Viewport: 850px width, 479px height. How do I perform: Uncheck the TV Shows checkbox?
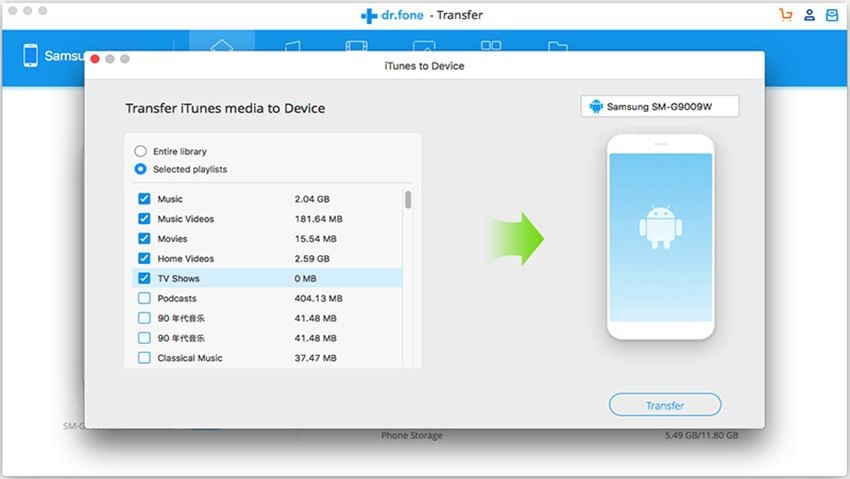coord(144,278)
